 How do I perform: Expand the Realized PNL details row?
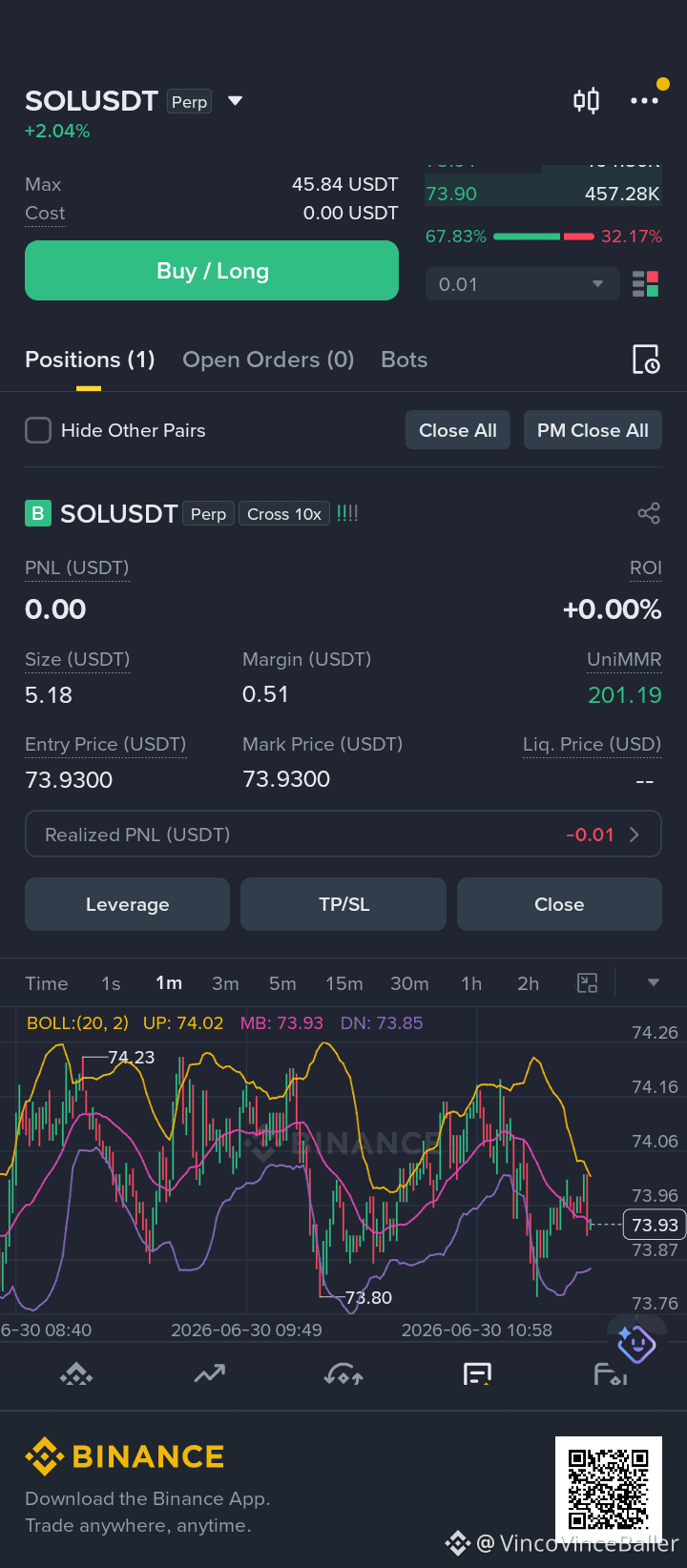[x=343, y=835]
